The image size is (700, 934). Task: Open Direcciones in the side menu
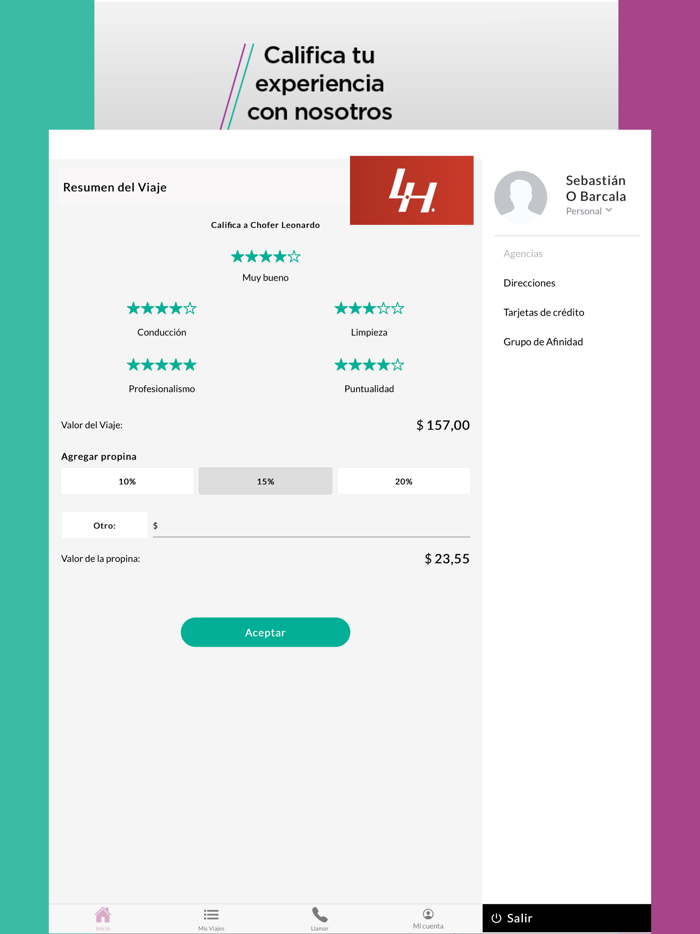(x=529, y=283)
